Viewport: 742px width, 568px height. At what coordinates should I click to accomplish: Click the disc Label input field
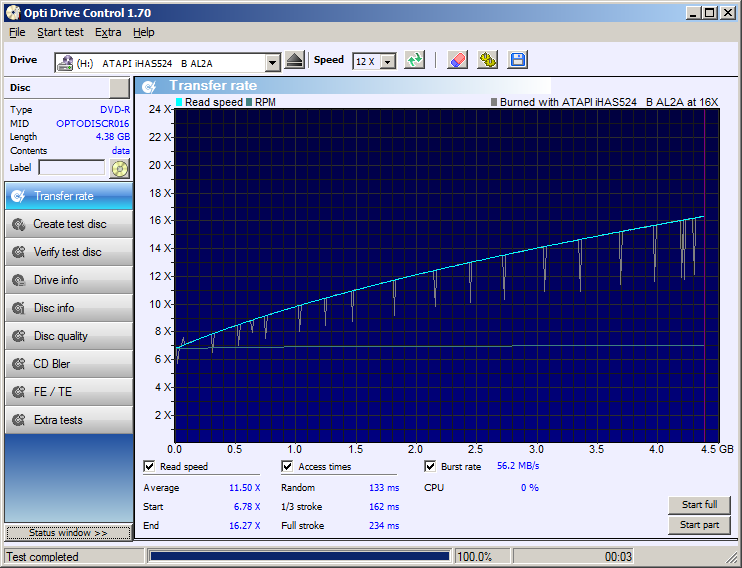pos(71,168)
